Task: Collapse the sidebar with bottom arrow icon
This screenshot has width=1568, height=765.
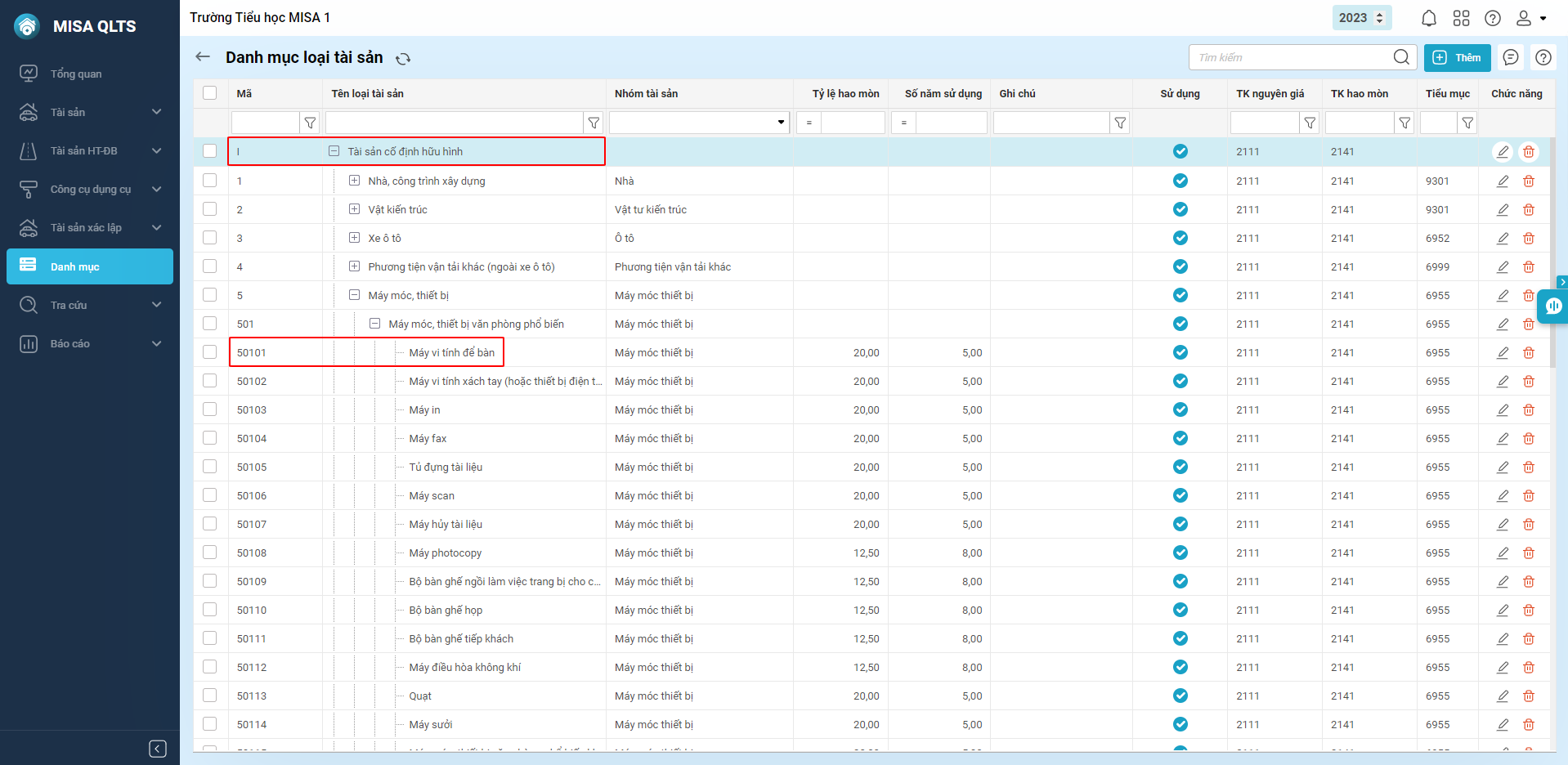Action: (158, 749)
